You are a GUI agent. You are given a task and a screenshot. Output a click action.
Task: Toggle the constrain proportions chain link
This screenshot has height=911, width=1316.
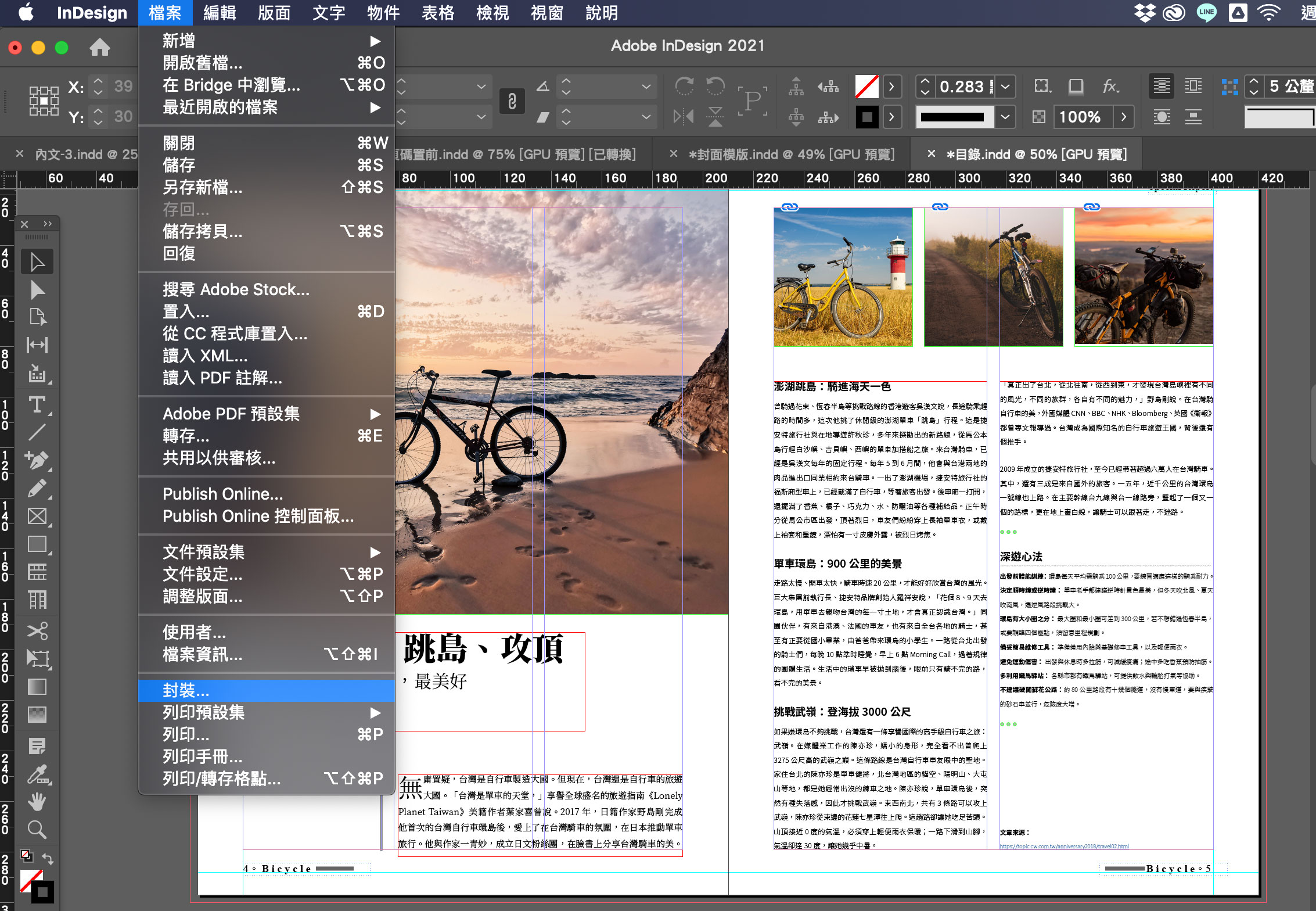[x=512, y=101]
